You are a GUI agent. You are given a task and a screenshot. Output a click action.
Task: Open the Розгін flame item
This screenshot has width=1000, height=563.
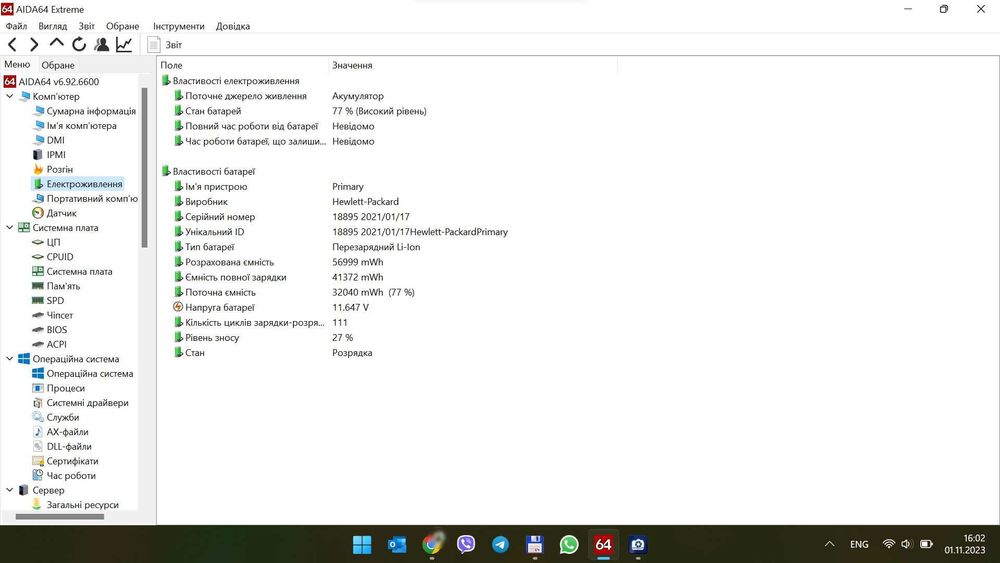click(x=53, y=170)
